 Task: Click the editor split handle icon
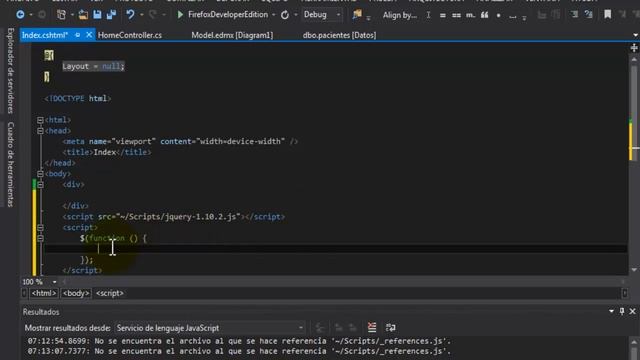click(x=634, y=48)
